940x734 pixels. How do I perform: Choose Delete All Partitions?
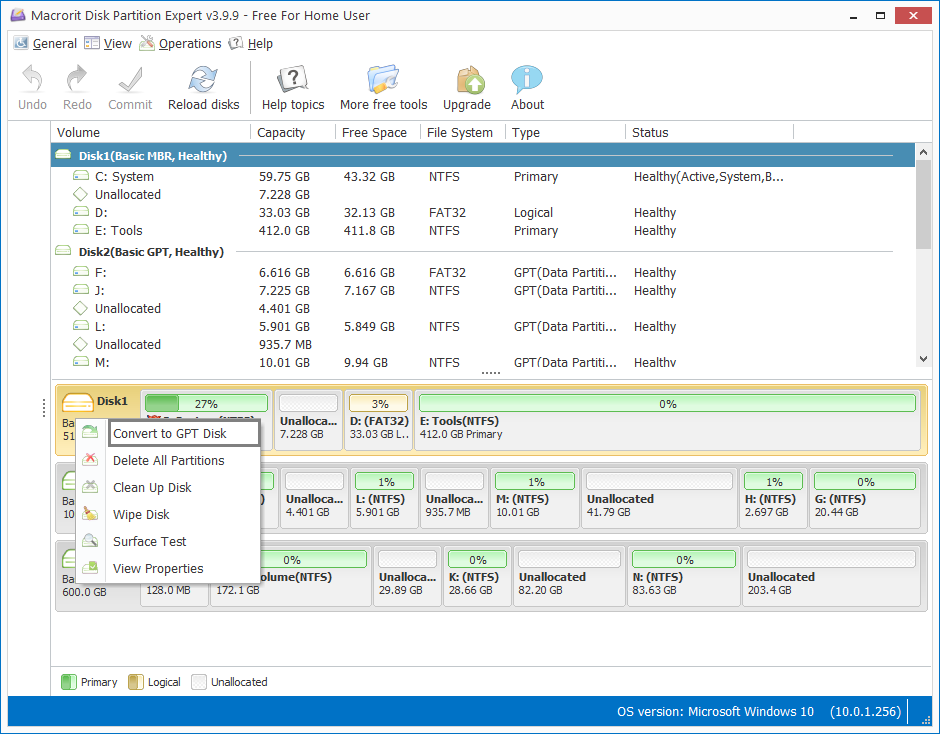(x=168, y=460)
